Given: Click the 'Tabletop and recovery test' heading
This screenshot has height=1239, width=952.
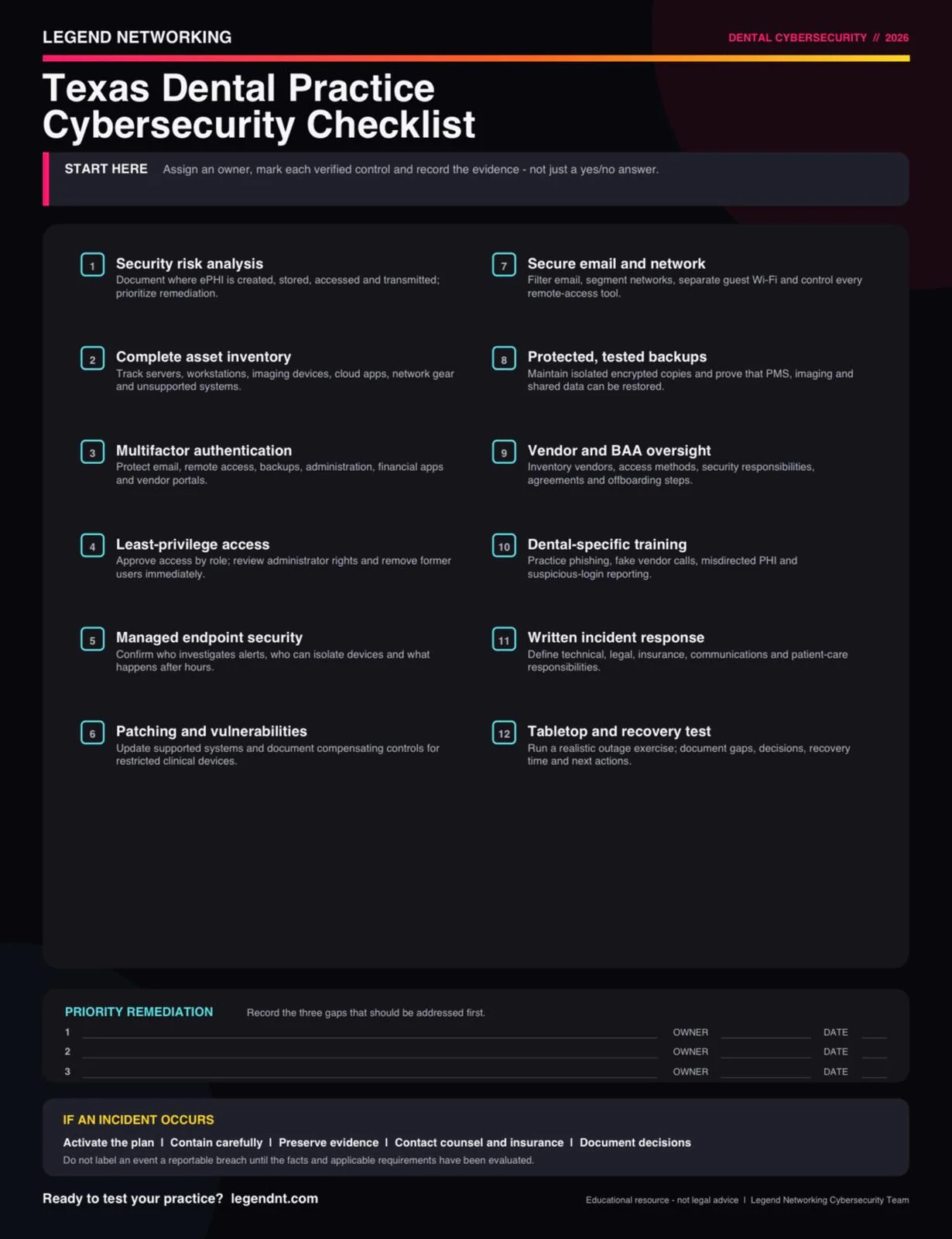Looking at the screenshot, I should 619,731.
